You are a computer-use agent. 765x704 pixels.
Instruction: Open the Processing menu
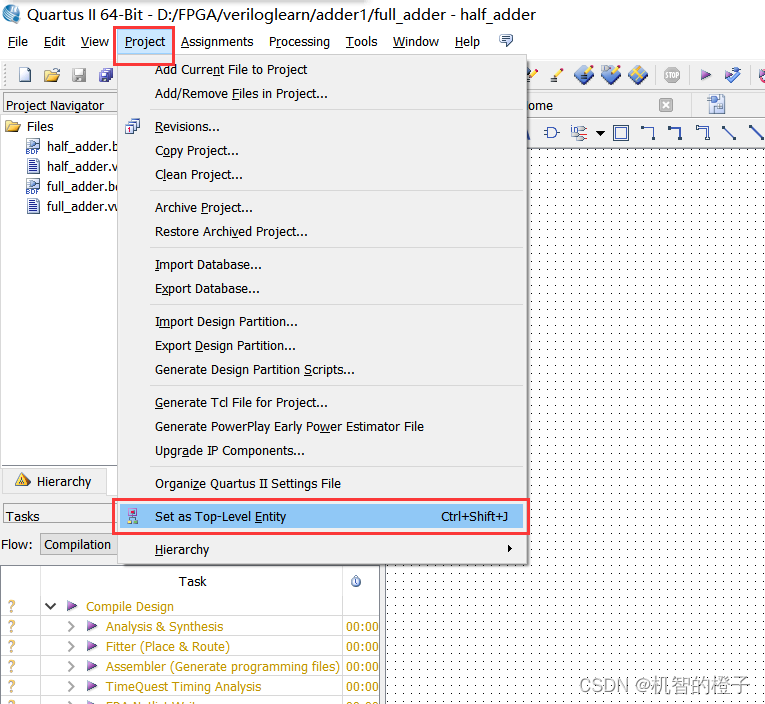(299, 42)
